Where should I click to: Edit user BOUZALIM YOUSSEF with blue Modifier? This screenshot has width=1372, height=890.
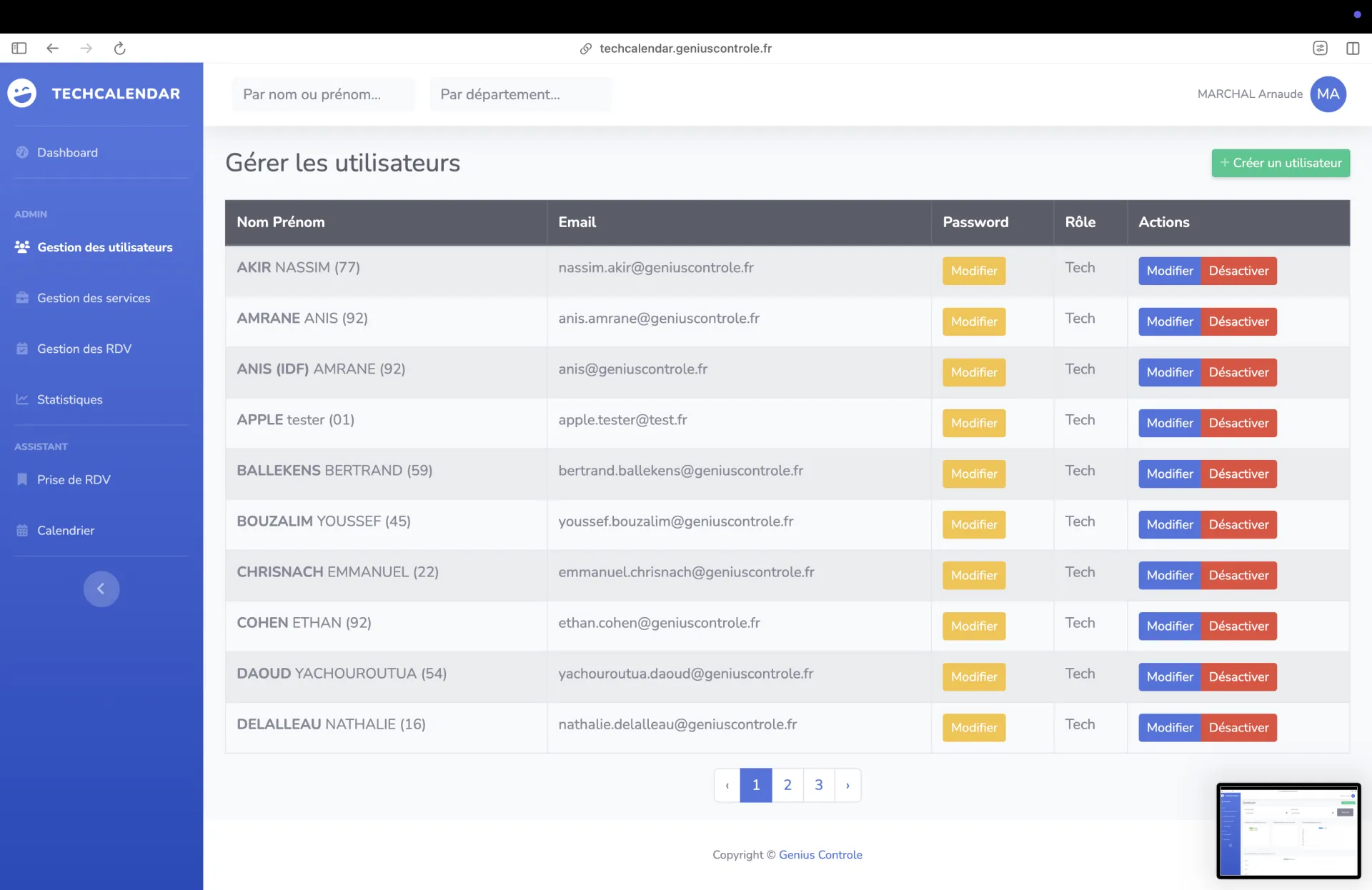tap(1169, 524)
